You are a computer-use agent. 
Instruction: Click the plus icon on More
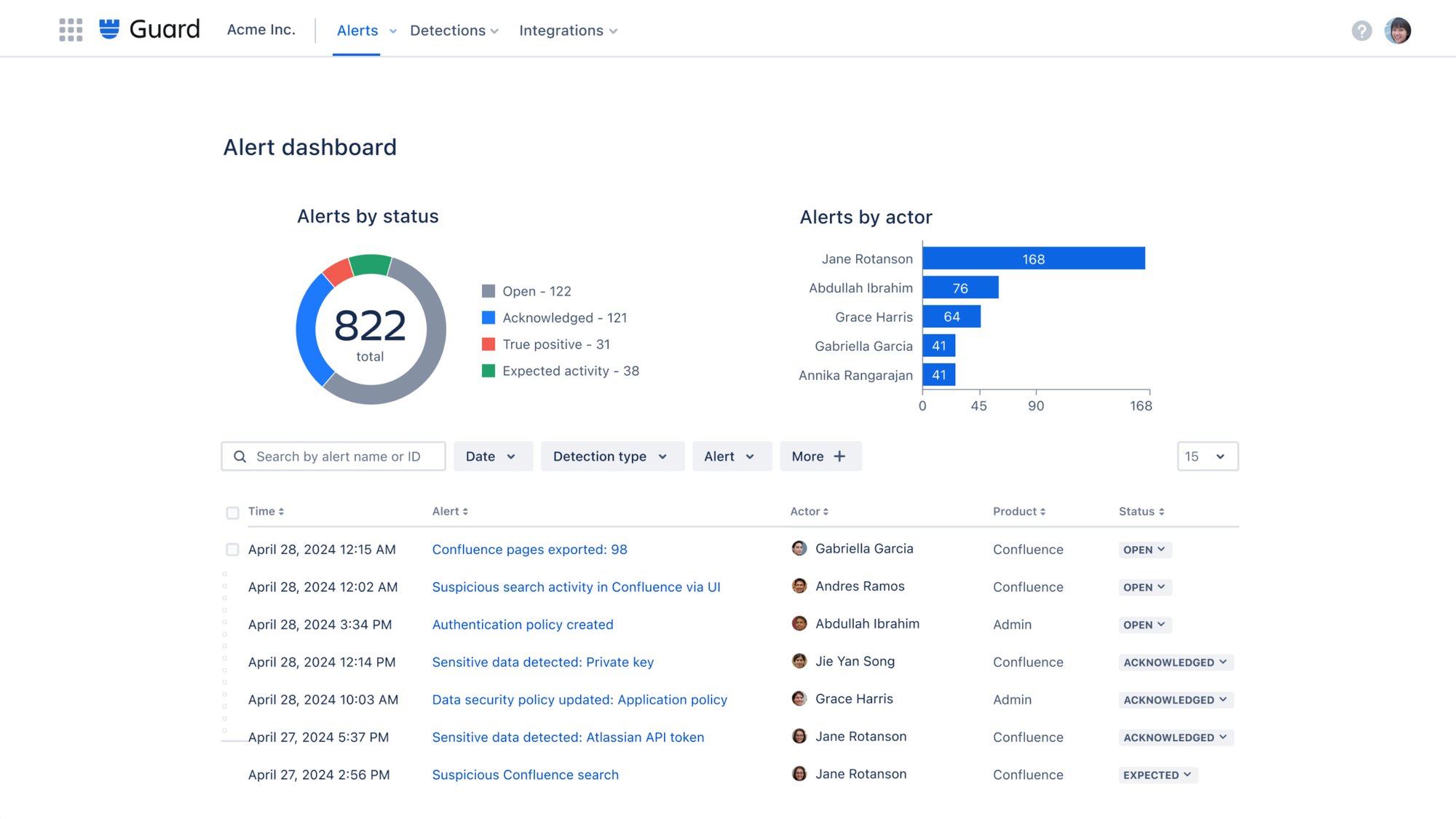tap(839, 456)
